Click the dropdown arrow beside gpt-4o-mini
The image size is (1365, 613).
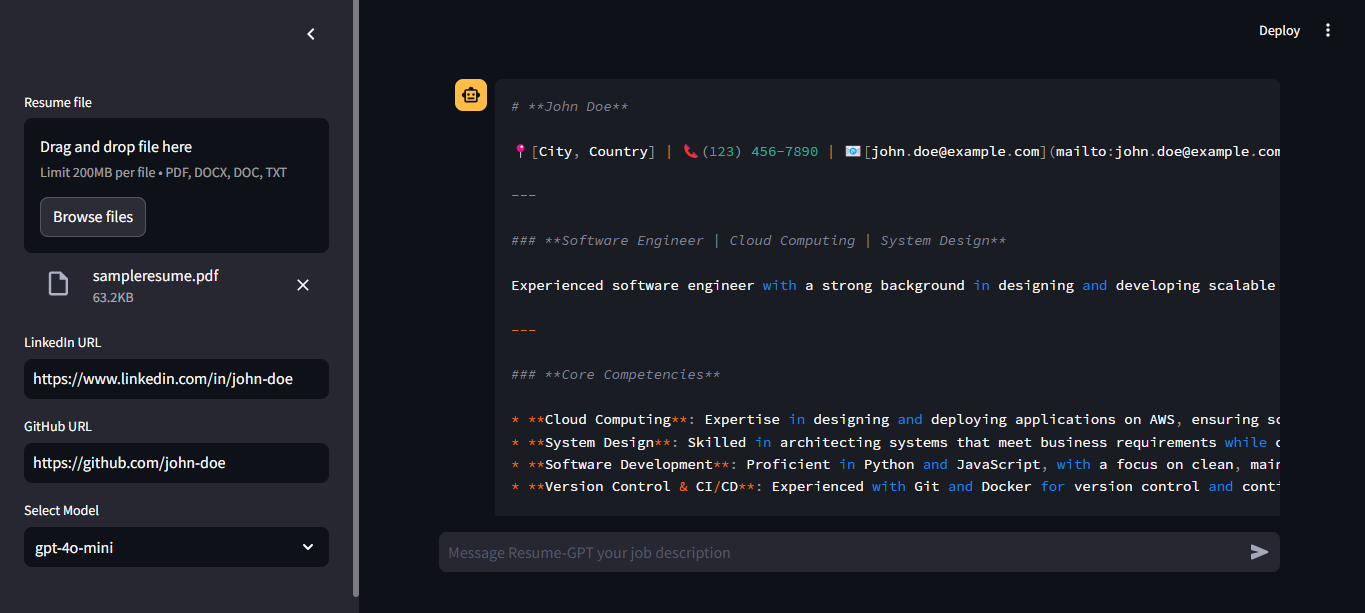click(308, 547)
